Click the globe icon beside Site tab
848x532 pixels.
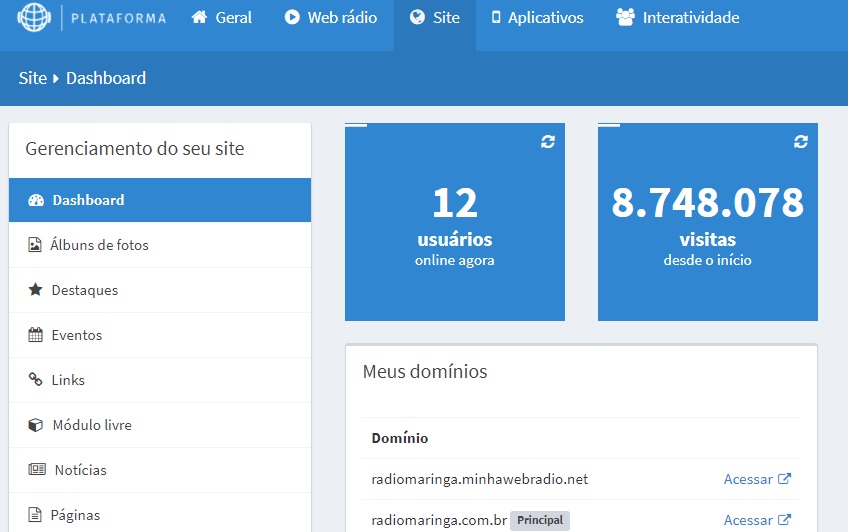tap(417, 17)
